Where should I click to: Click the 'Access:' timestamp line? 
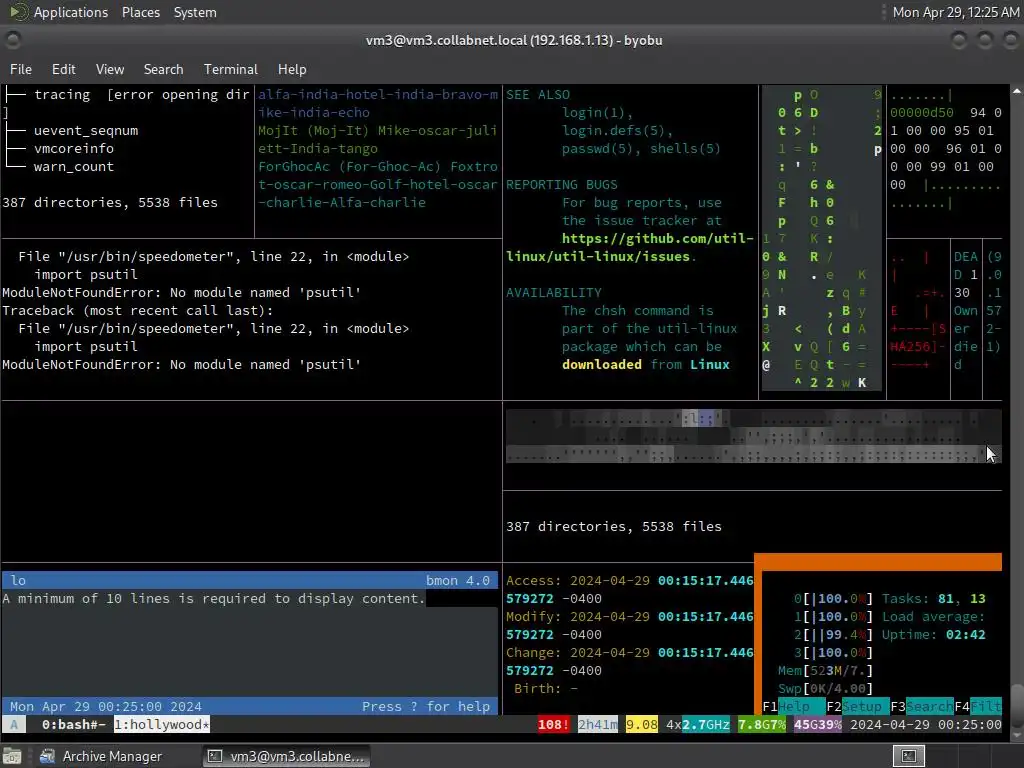click(x=630, y=581)
